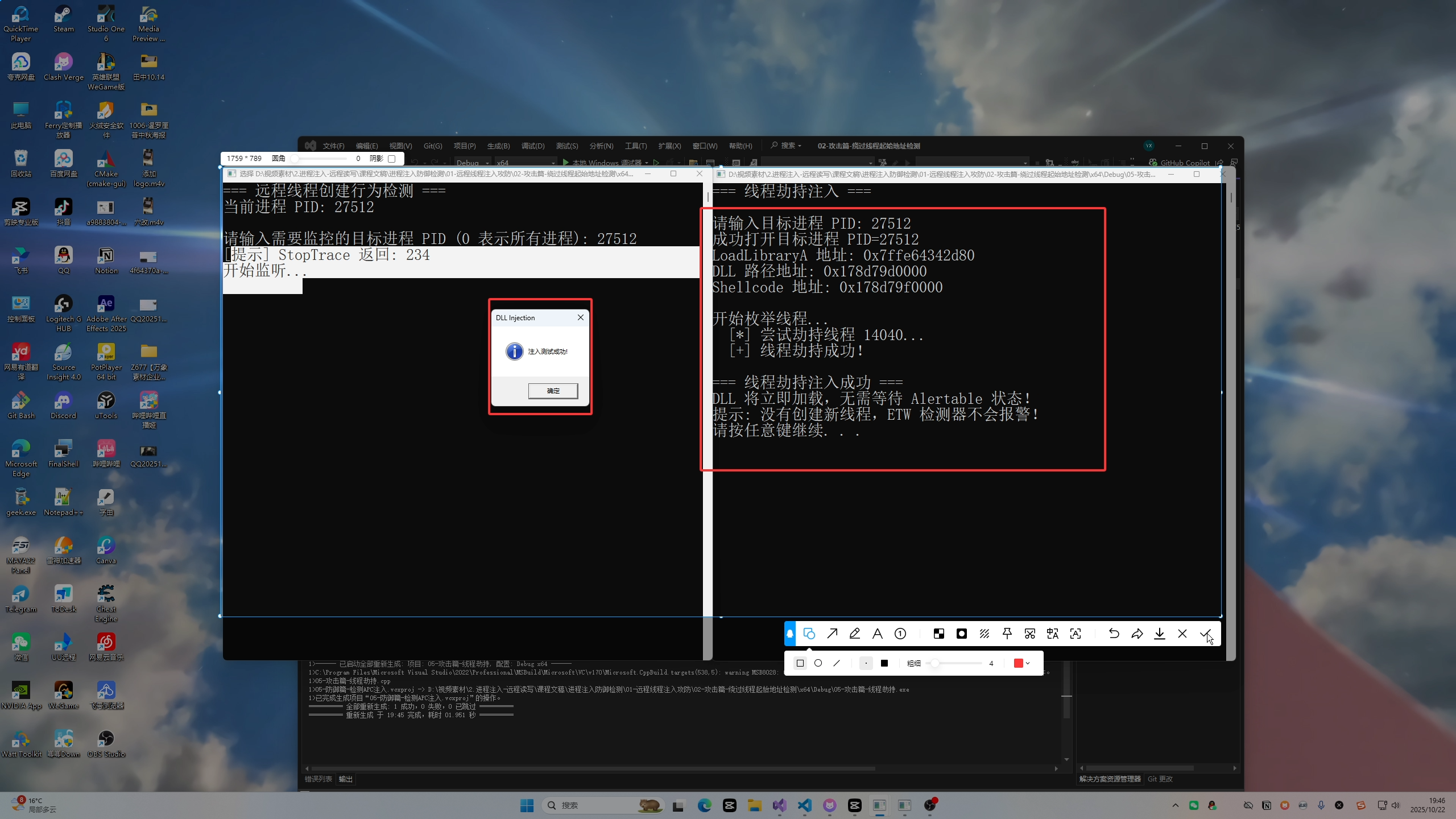1456x819 pixels.
Task: Apply the mosaic blur tool
Action: [x=939, y=634]
